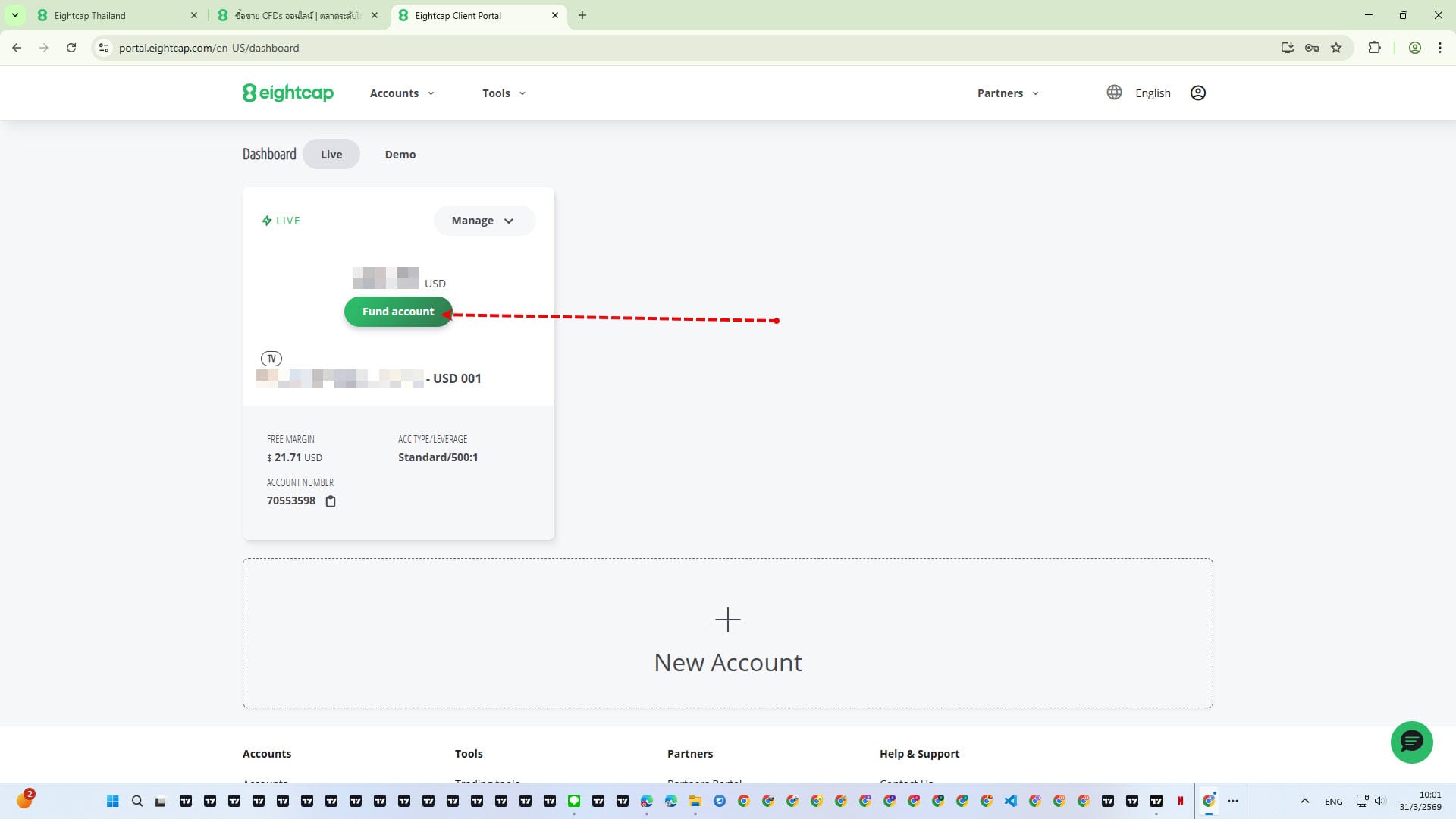
Task: Open the user profile icon
Action: [x=1197, y=93]
